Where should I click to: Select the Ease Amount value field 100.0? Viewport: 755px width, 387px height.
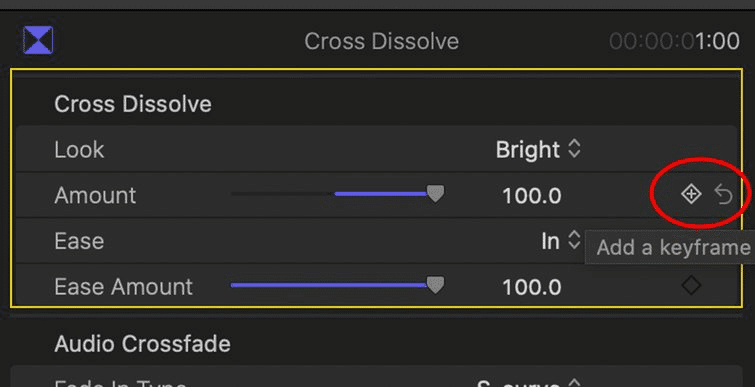[x=532, y=287]
